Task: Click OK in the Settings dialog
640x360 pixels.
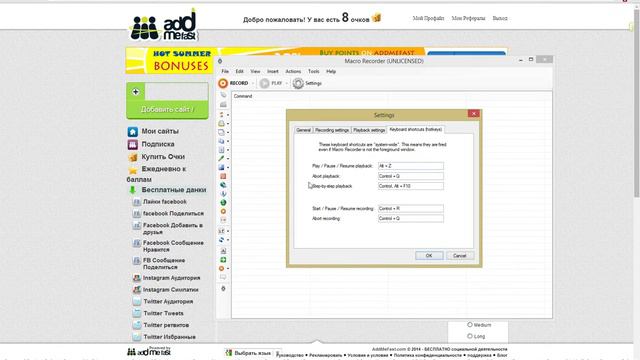Action: 429,256
